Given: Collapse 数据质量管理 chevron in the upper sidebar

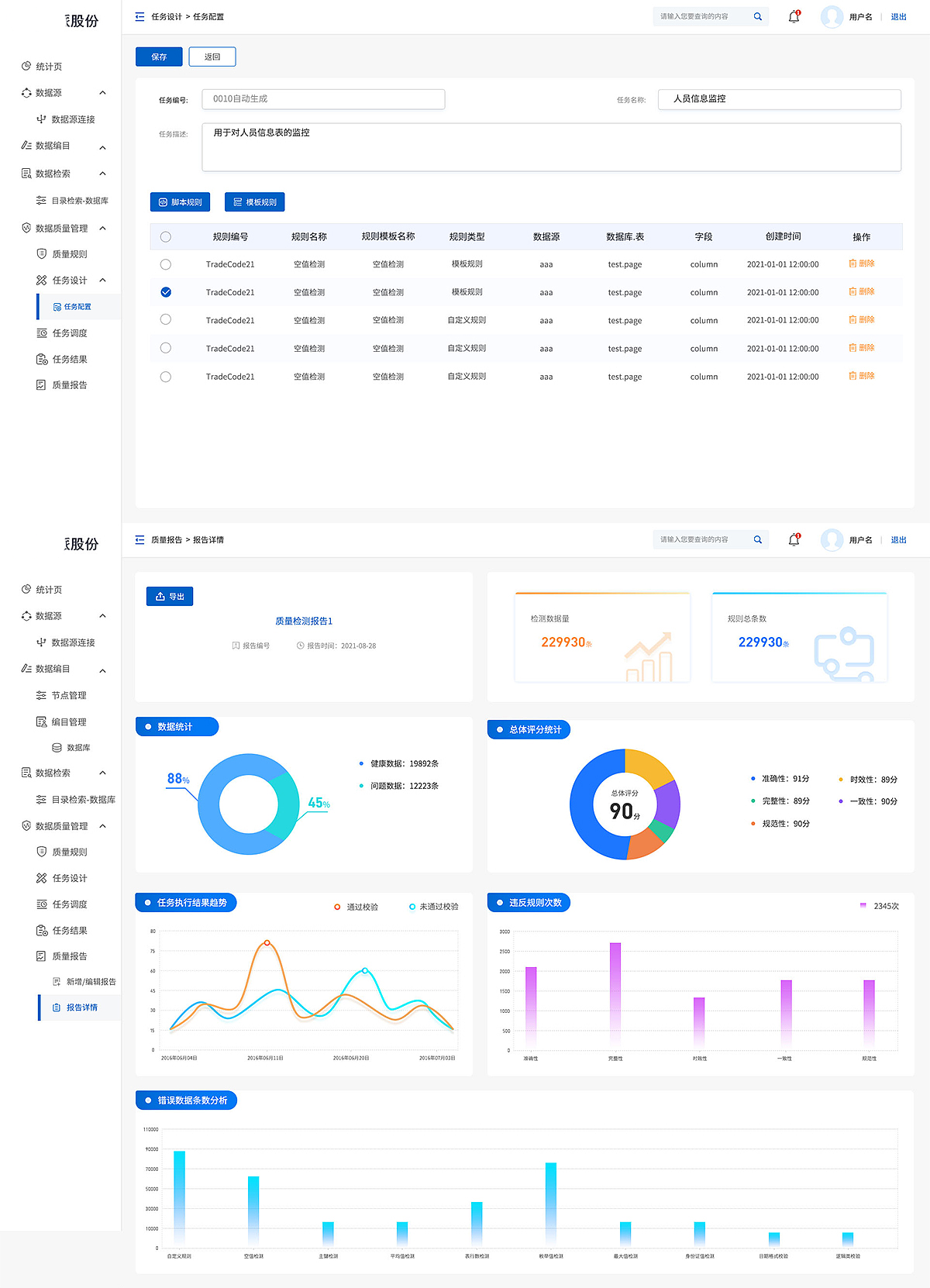Looking at the screenshot, I should coord(102,229).
